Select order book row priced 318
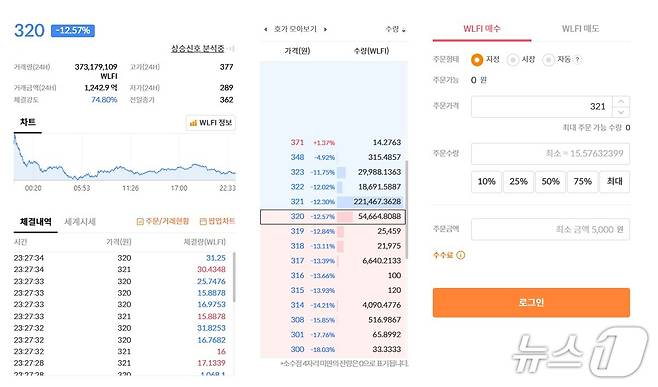The height and width of the screenshot is (387, 658). [334, 246]
